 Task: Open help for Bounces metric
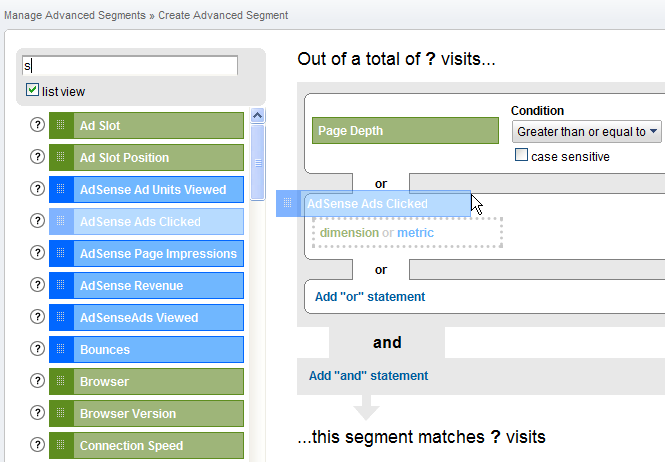tap(37, 349)
